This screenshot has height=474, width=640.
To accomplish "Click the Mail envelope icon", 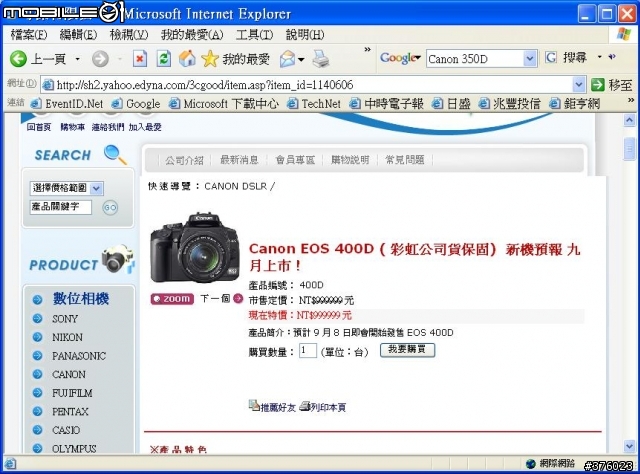I will coord(287,60).
